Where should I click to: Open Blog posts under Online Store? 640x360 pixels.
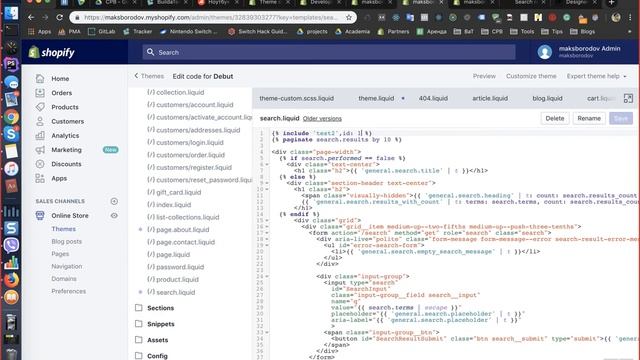[x=67, y=241]
